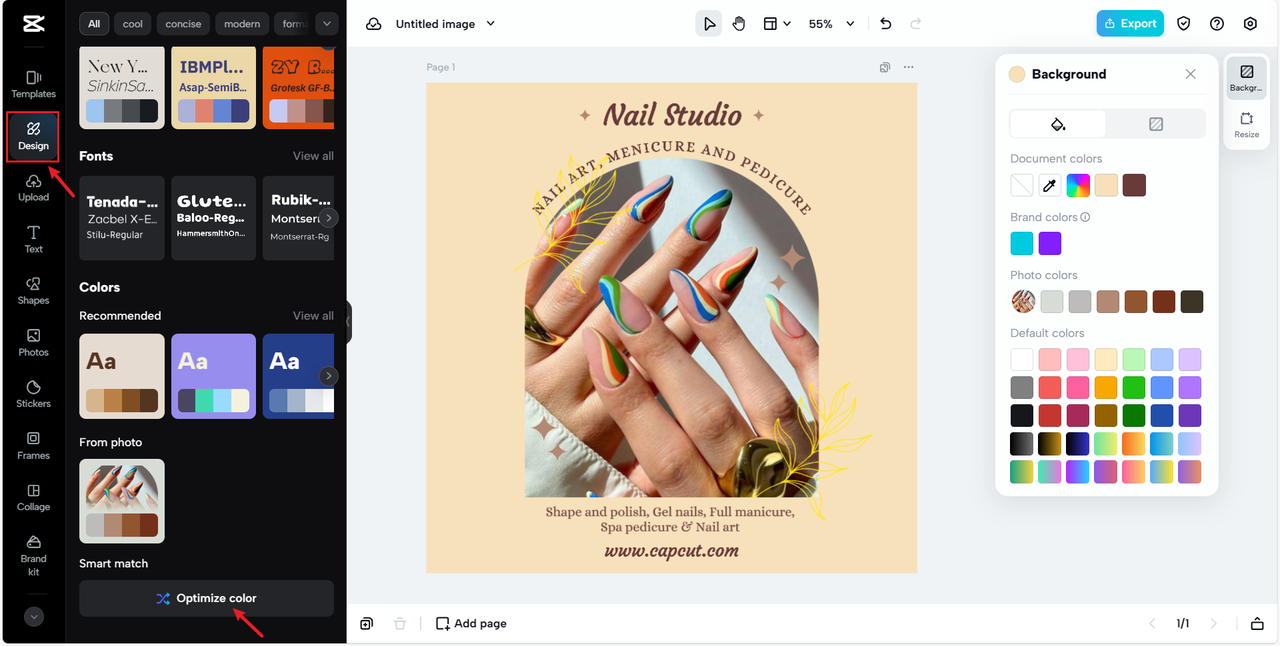
Task: Open the Frames panel
Action: pyautogui.click(x=33, y=446)
